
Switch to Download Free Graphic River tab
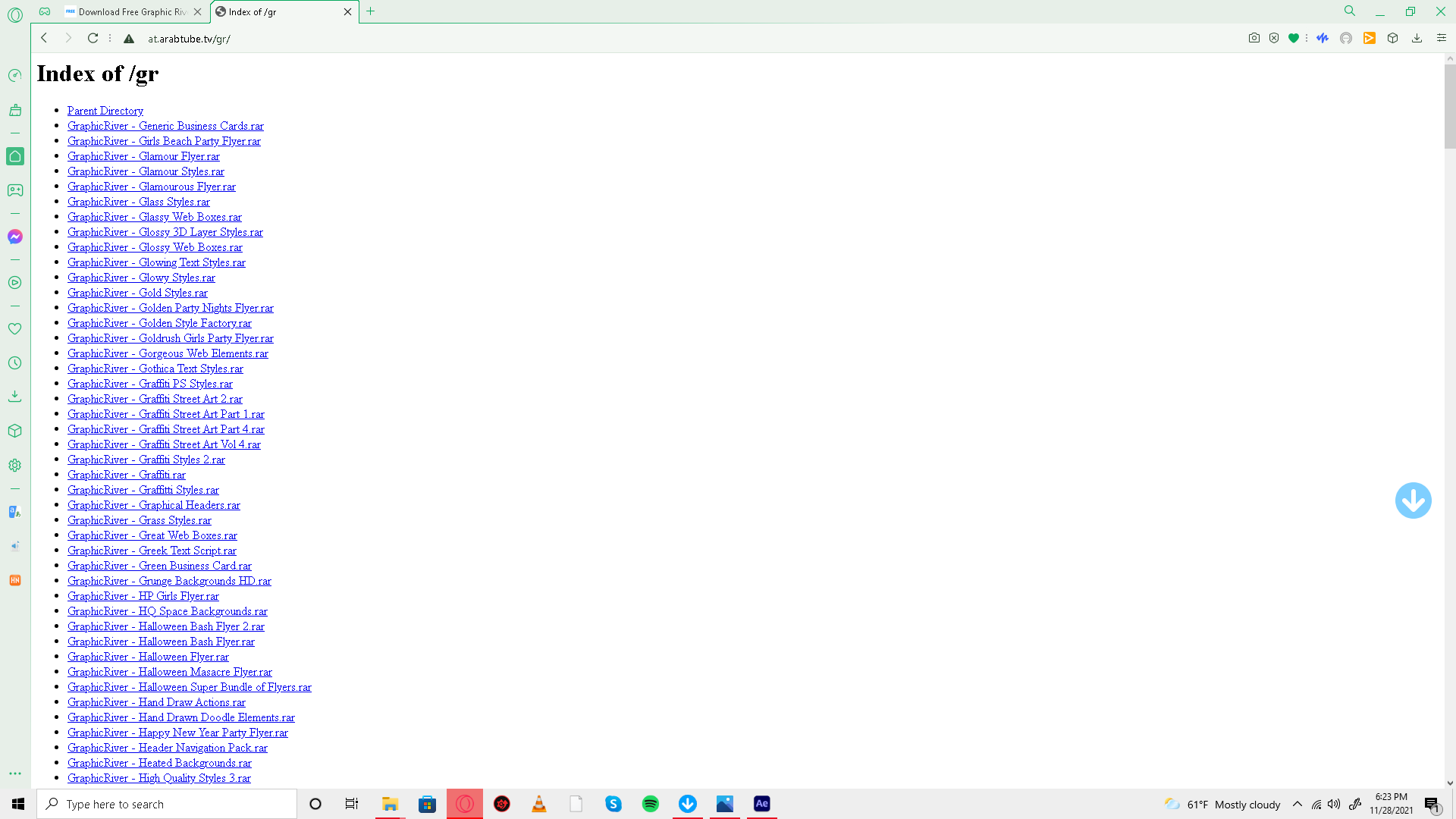pos(132,11)
